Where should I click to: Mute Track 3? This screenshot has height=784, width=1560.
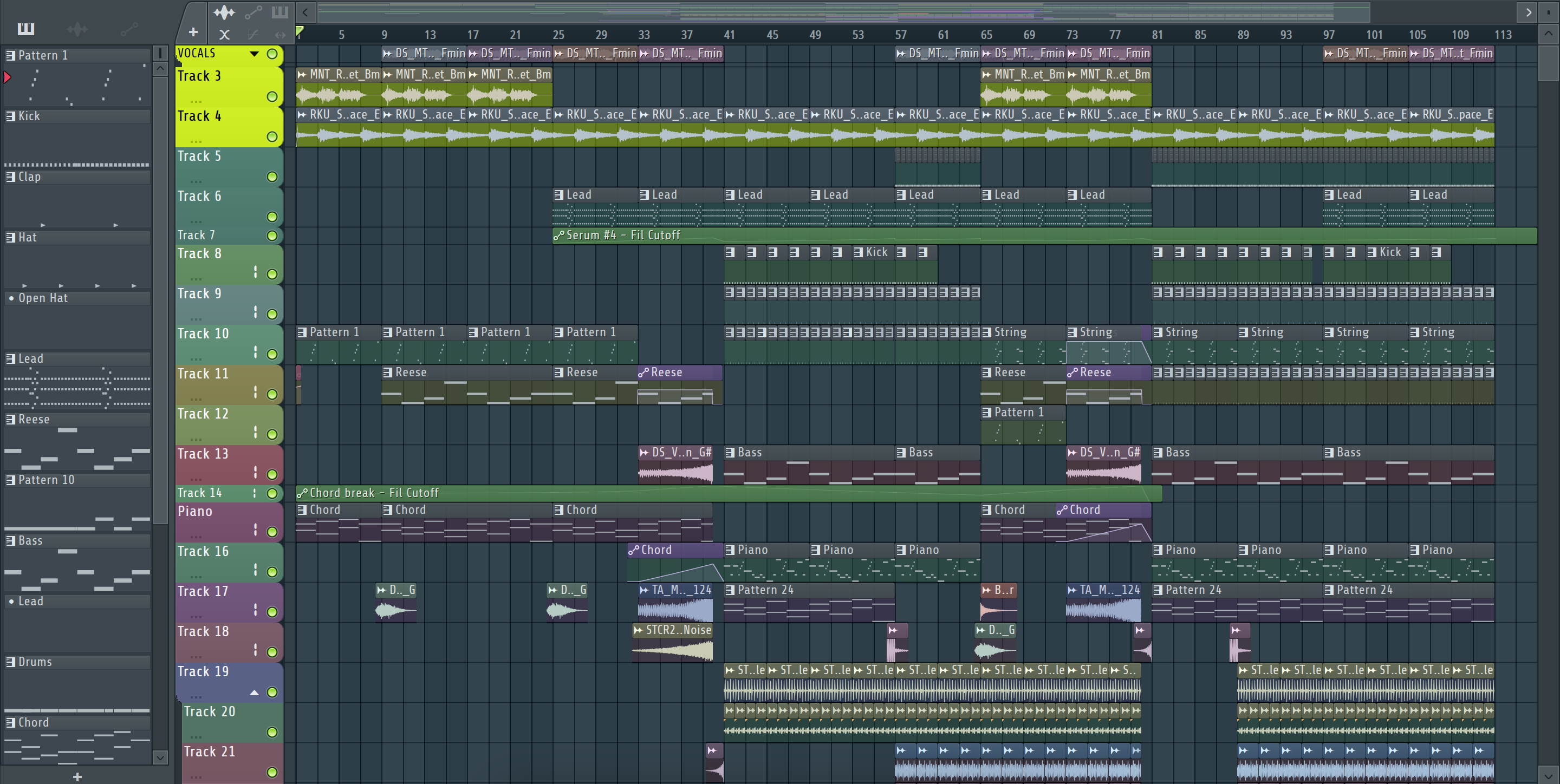(272, 97)
